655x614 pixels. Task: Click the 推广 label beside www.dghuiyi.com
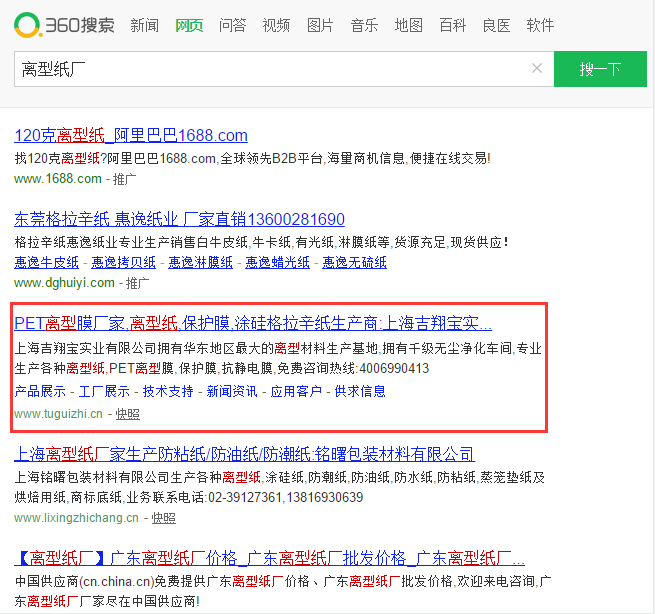click(x=137, y=283)
